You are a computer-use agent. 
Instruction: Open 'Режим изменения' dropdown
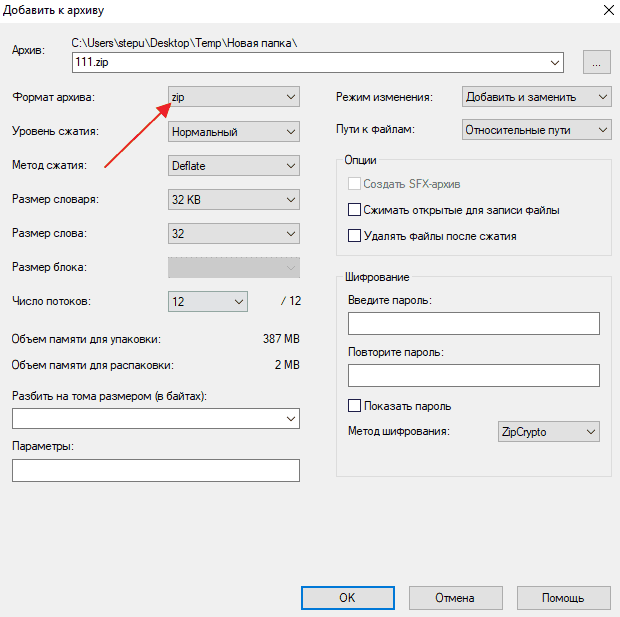pyautogui.click(x=536, y=97)
